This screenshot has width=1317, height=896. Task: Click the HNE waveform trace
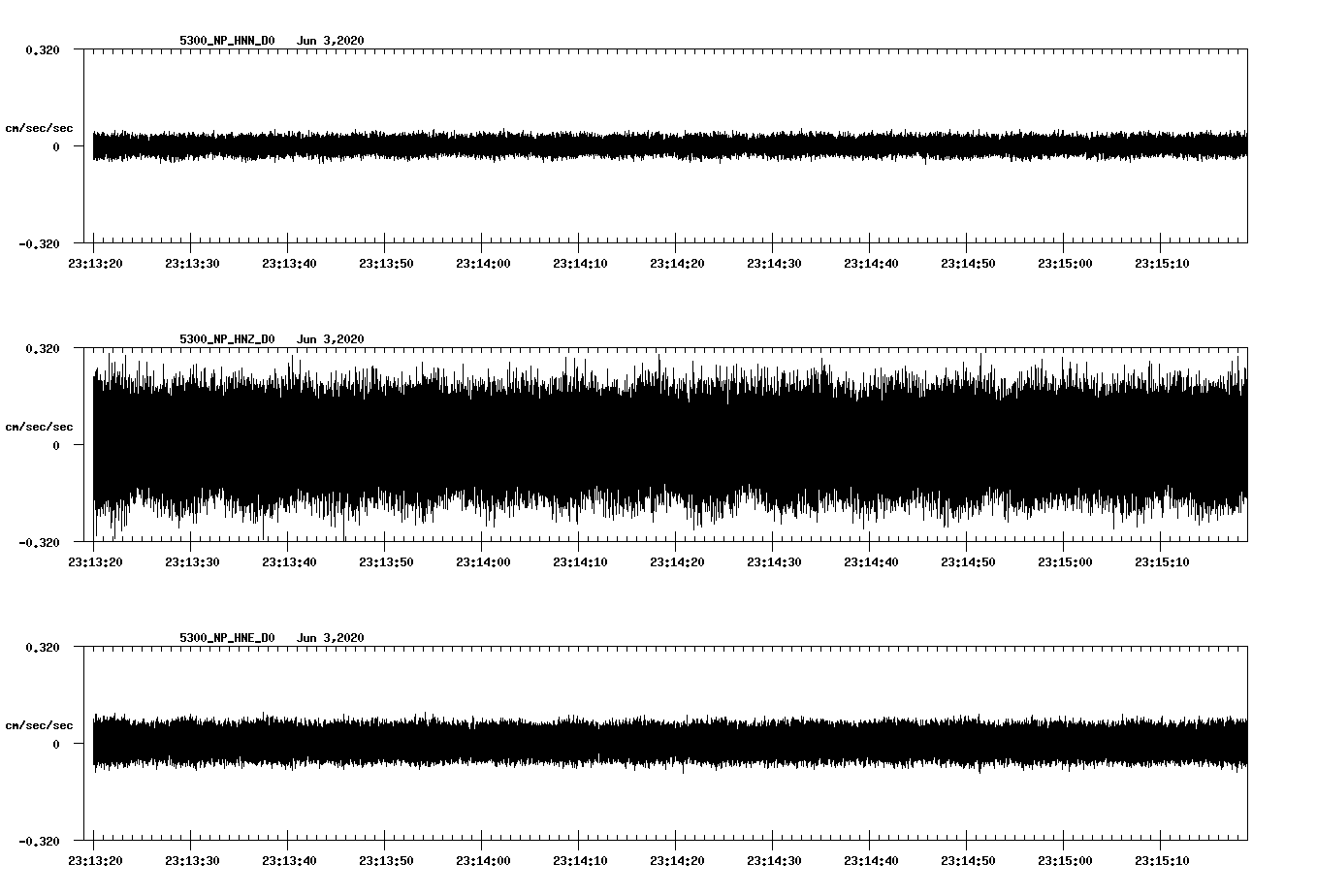coord(670,744)
